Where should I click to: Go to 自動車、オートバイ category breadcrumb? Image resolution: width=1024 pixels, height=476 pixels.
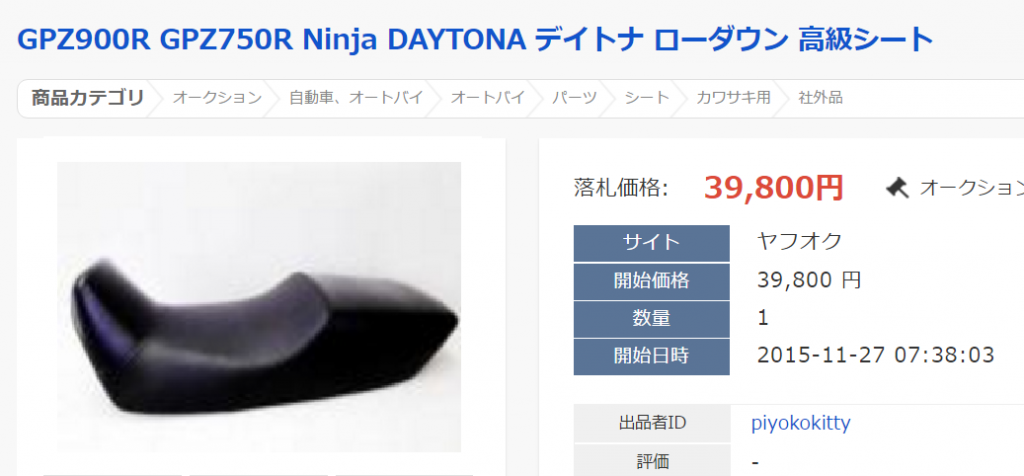356,99
